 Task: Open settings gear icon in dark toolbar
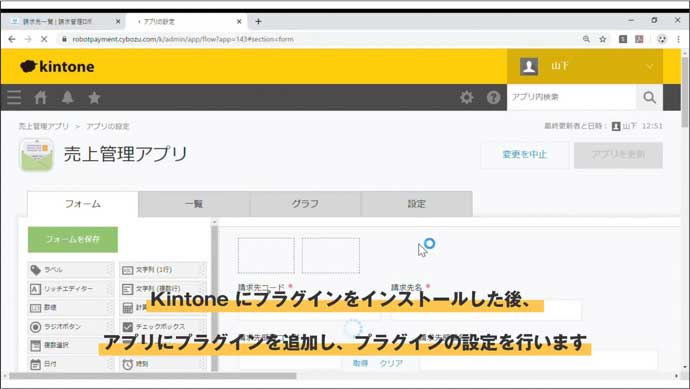point(466,97)
